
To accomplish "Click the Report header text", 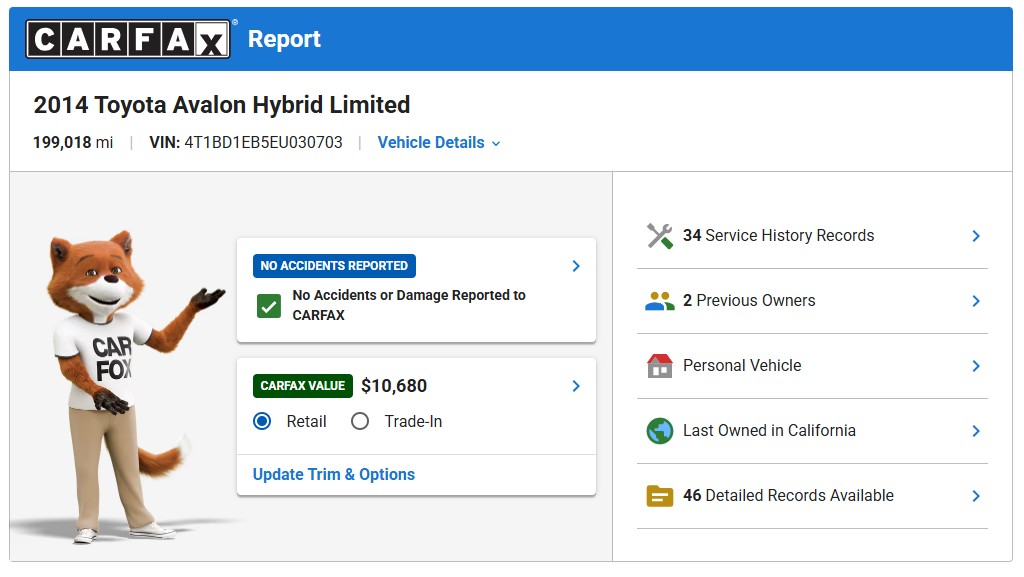I will pos(284,39).
